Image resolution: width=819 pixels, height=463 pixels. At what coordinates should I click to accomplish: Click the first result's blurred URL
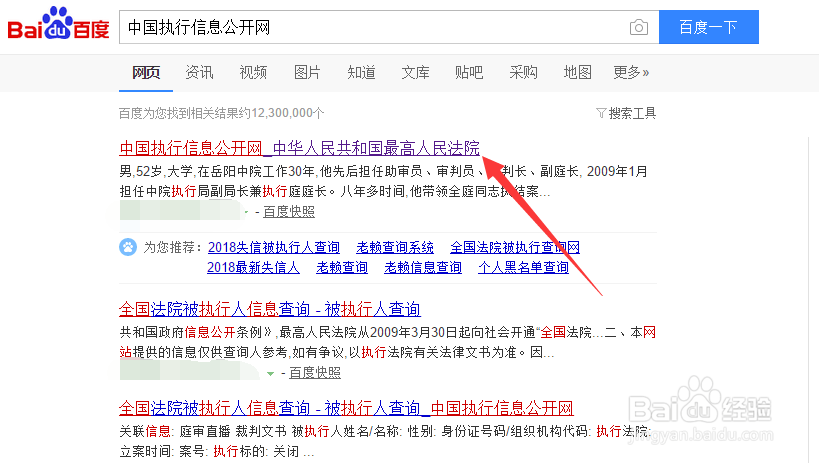point(180,211)
